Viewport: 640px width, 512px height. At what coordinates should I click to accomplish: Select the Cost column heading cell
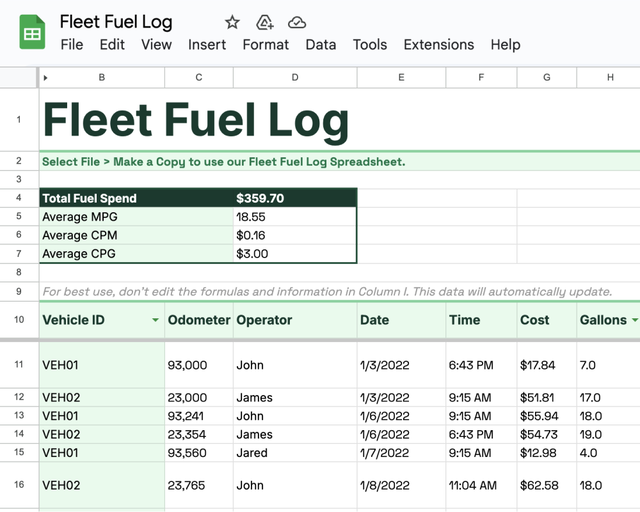click(x=547, y=320)
